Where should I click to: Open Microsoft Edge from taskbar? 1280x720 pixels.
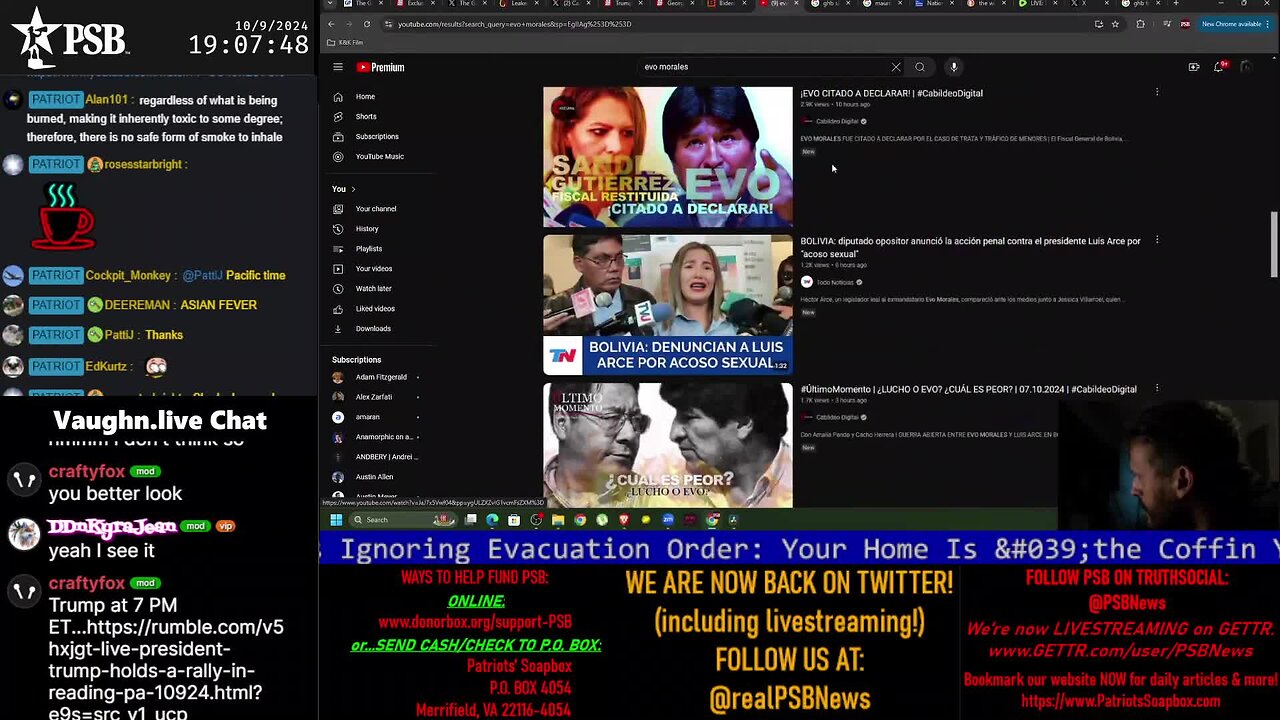[x=492, y=520]
